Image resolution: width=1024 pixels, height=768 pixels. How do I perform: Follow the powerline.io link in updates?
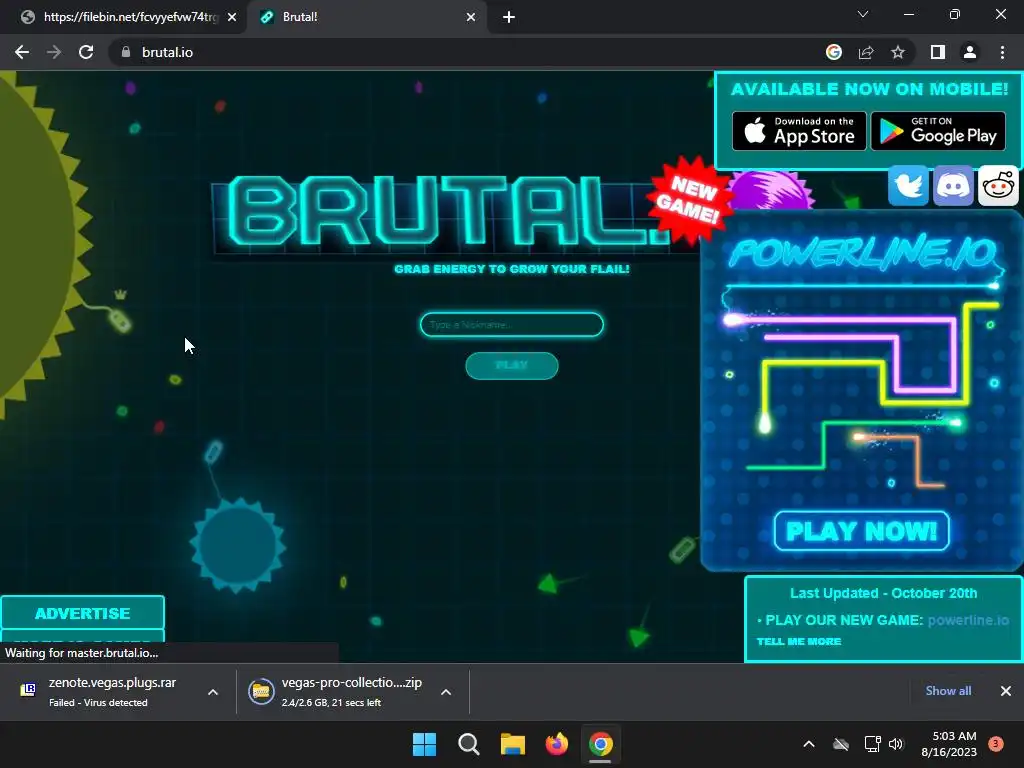click(968, 620)
